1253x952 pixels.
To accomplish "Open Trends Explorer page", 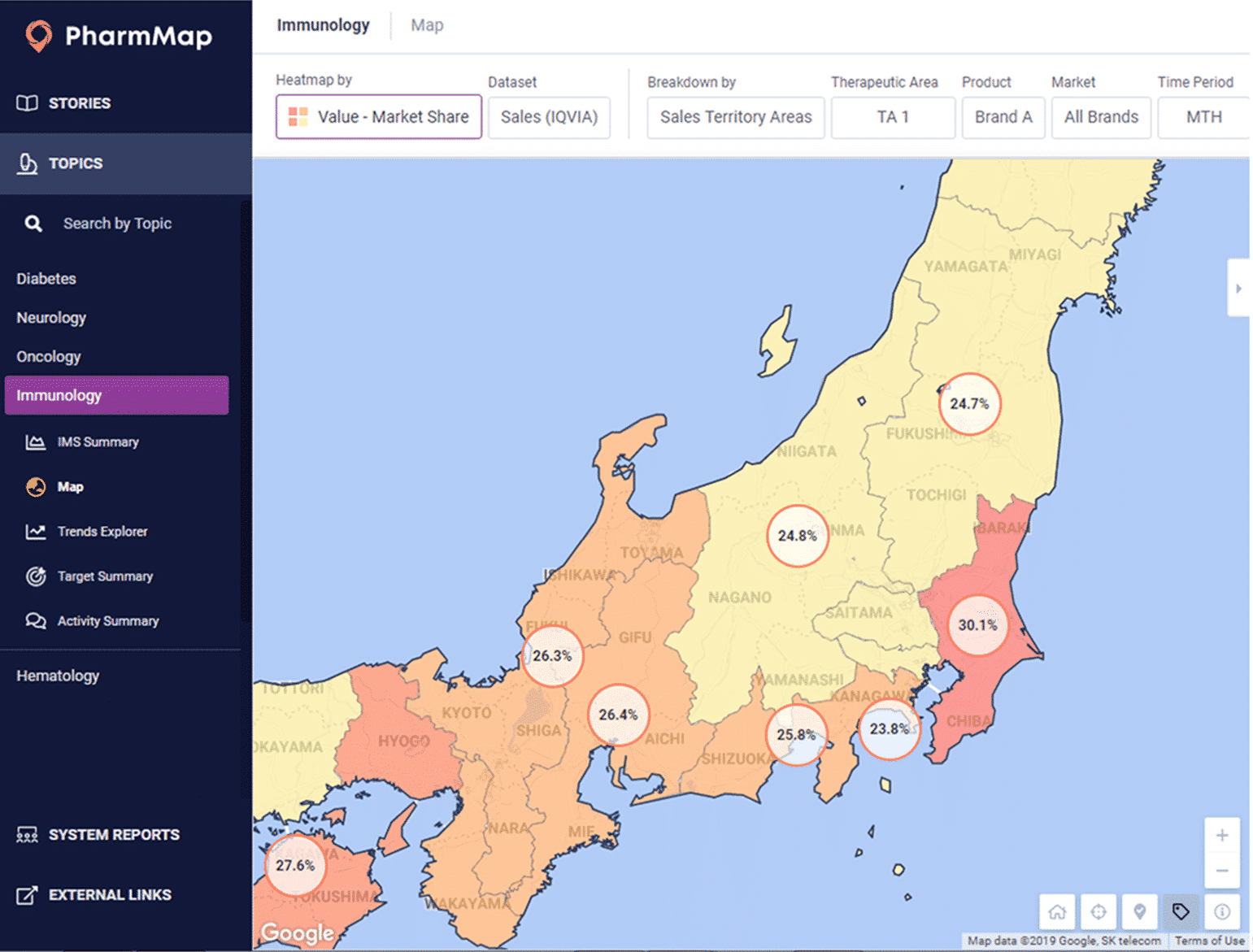I will click(102, 532).
